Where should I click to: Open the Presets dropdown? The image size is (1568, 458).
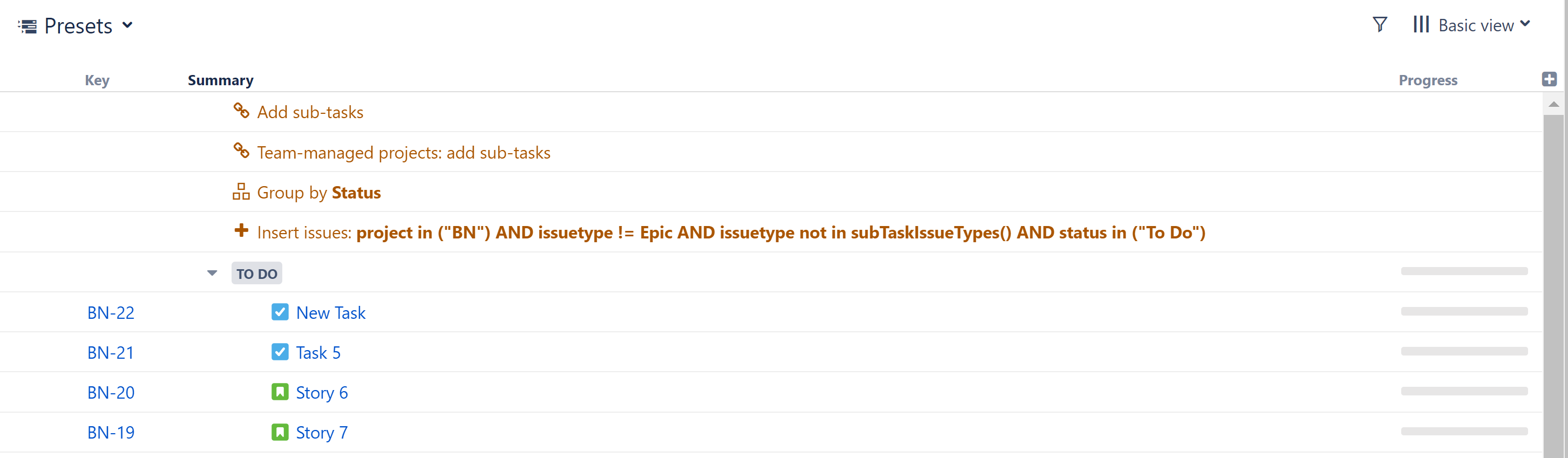pos(128,26)
